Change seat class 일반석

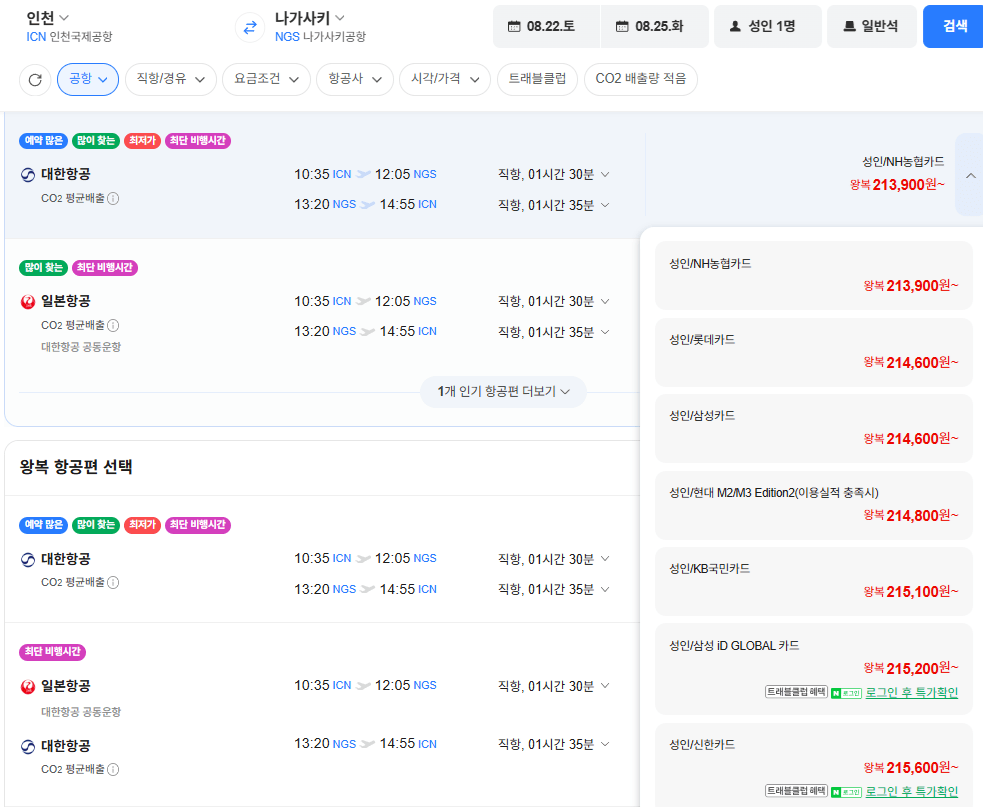872,26
